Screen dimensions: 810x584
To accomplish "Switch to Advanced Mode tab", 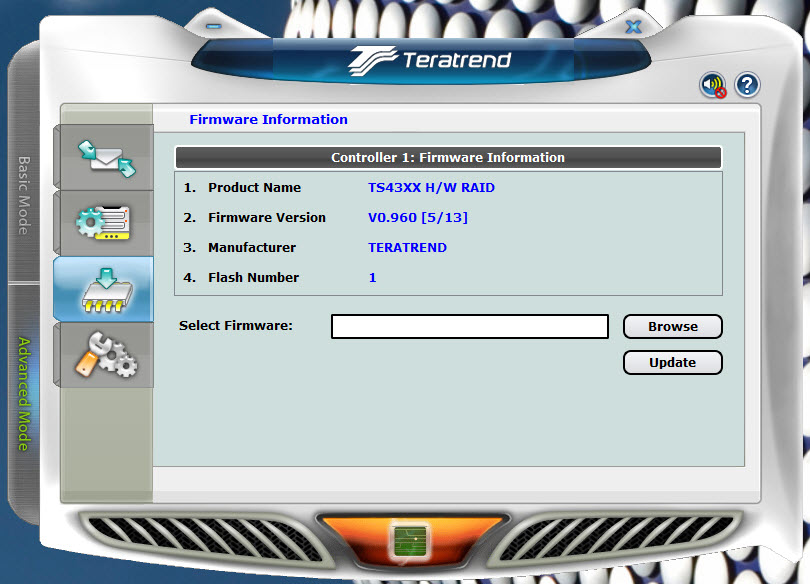I will pos(24,394).
